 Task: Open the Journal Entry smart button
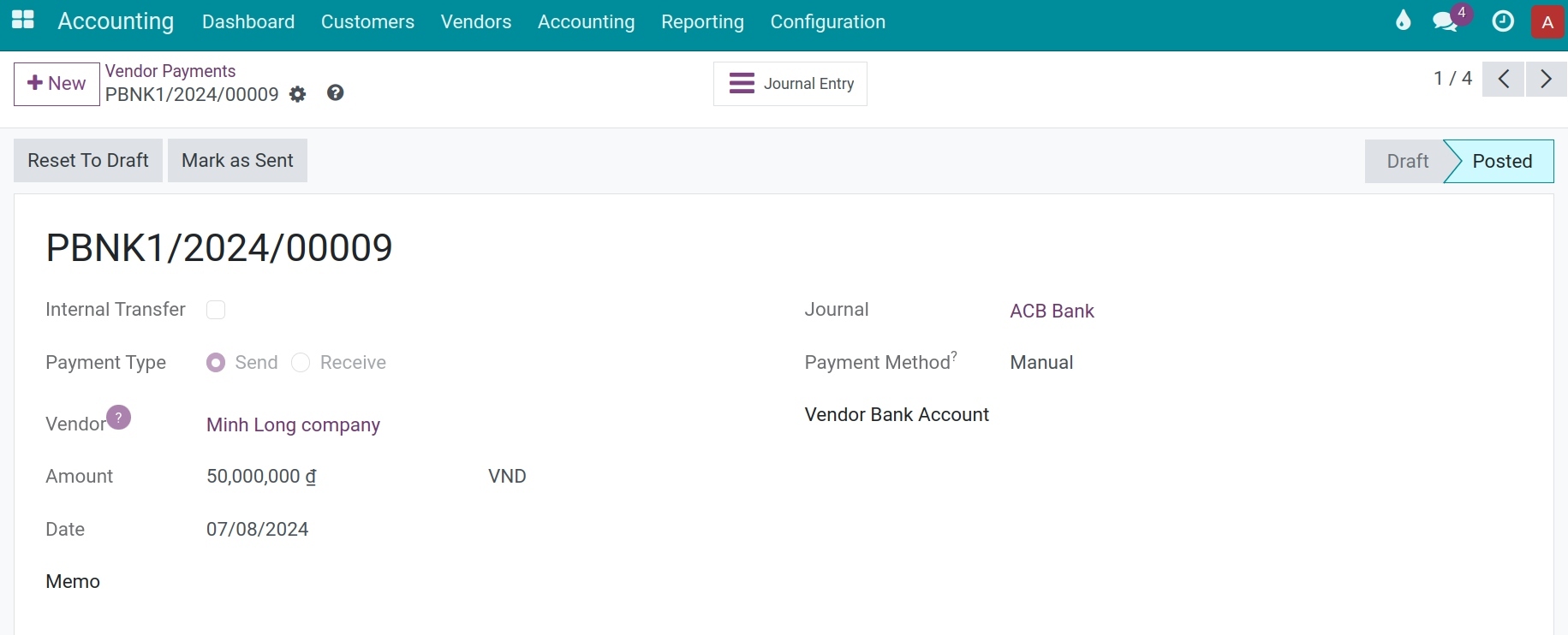790,84
